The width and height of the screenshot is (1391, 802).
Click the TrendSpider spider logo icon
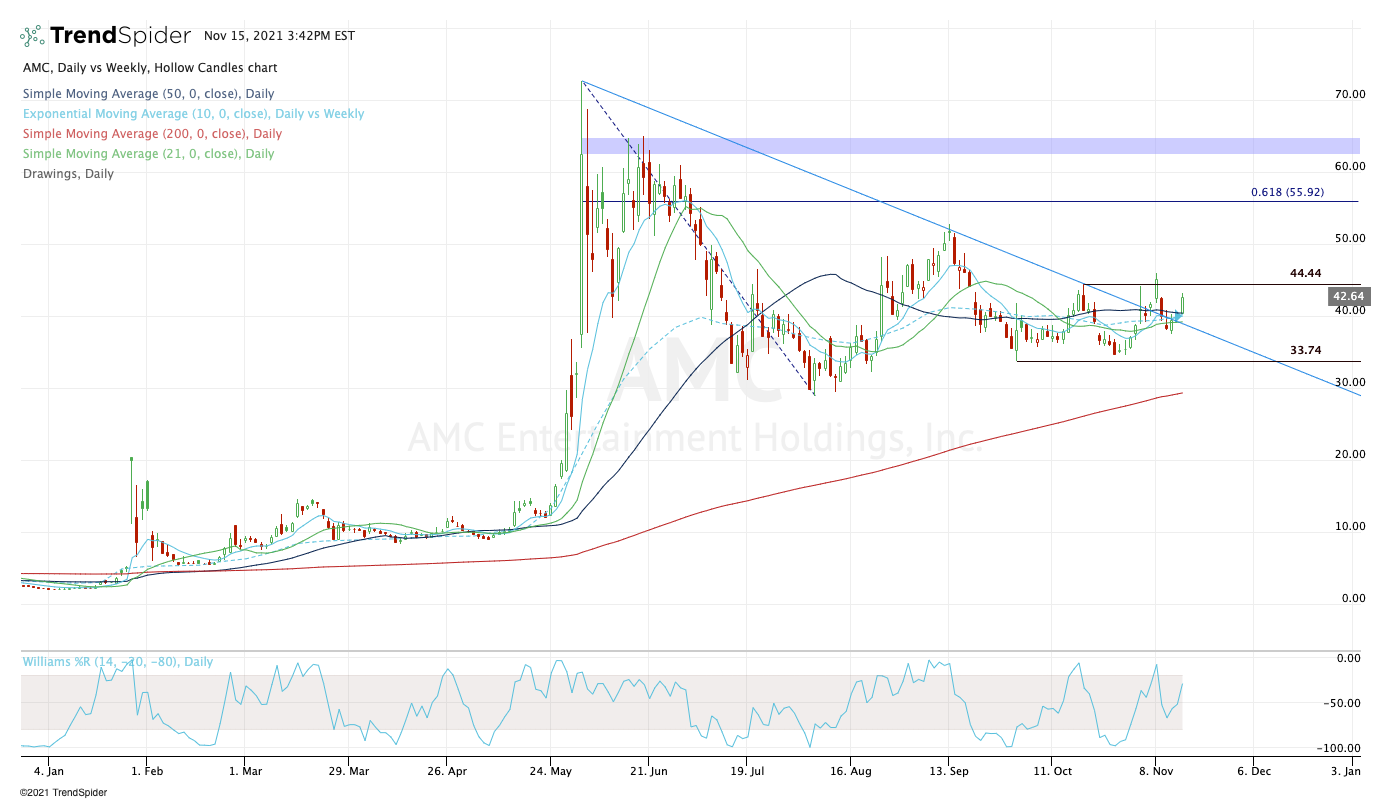coord(32,36)
